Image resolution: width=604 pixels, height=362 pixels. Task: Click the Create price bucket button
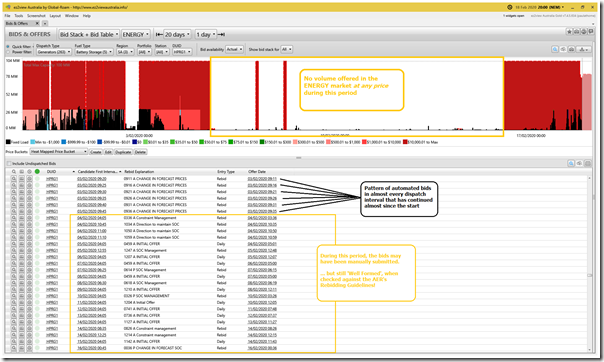(x=96, y=152)
